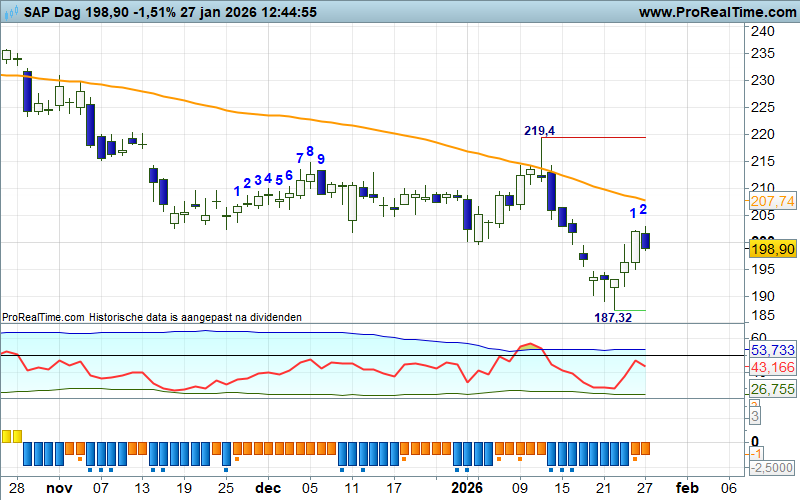The image size is (800, 500).
Task: Select the red 43,166 indicator value box
Action: click(771, 368)
